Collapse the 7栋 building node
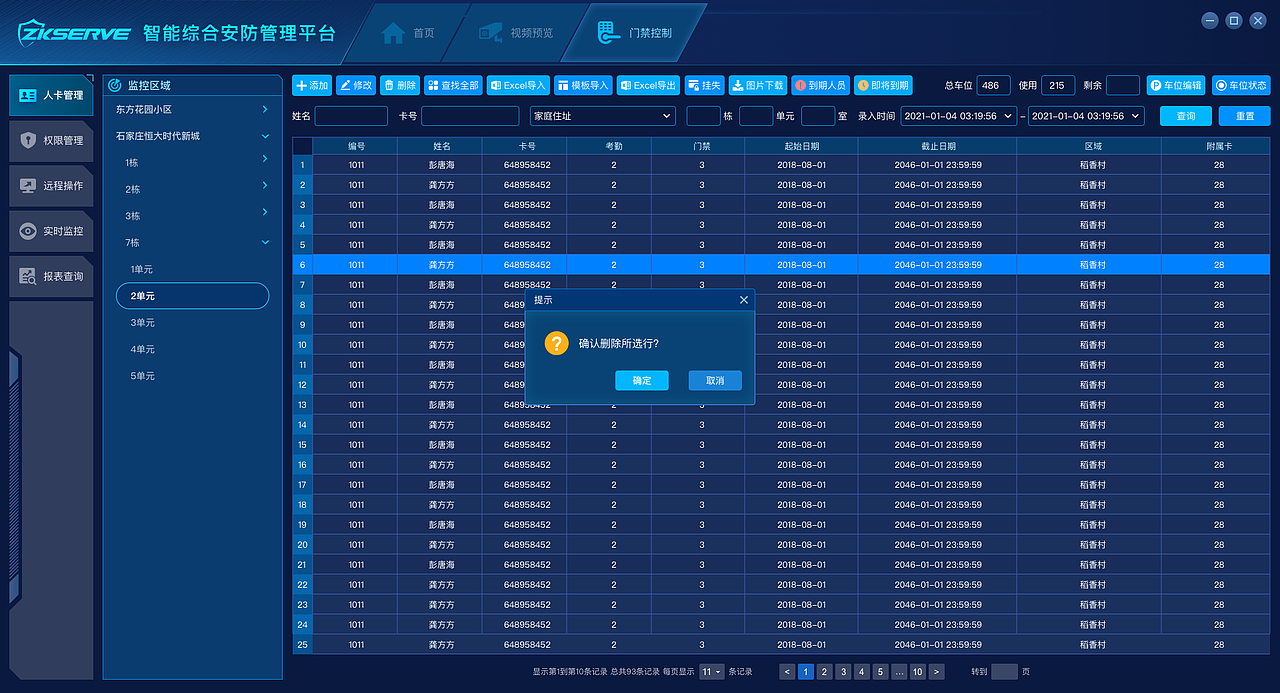 [265, 241]
